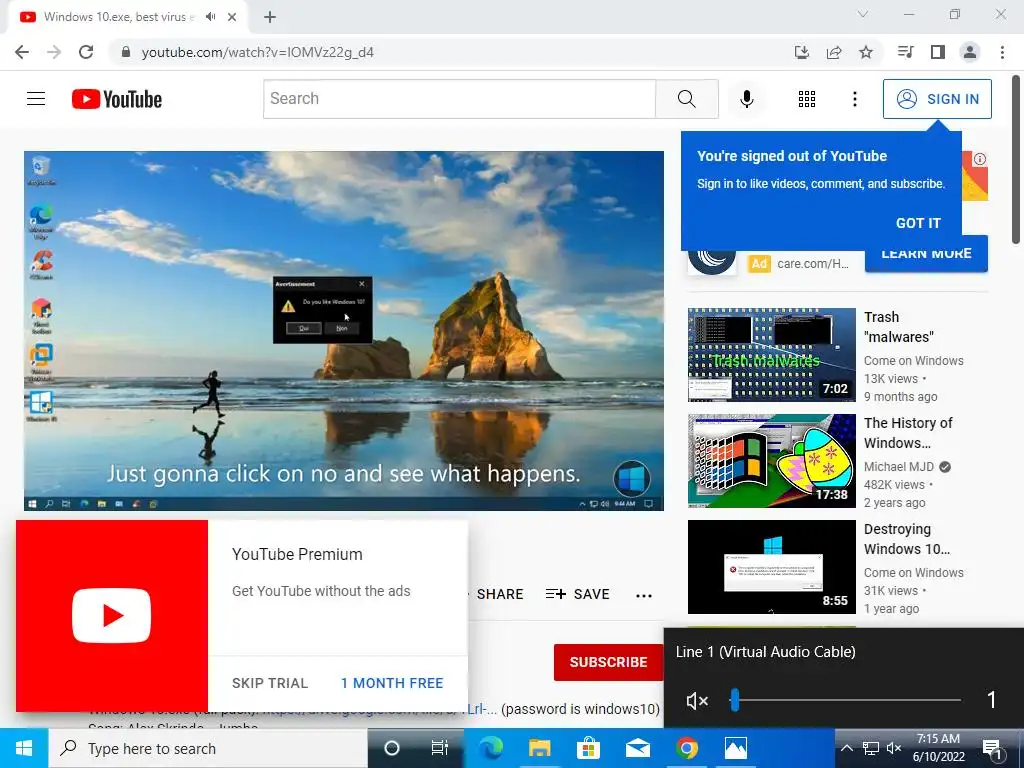Mute the tab via speaker icon
The image size is (1024, 768).
(210, 17)
